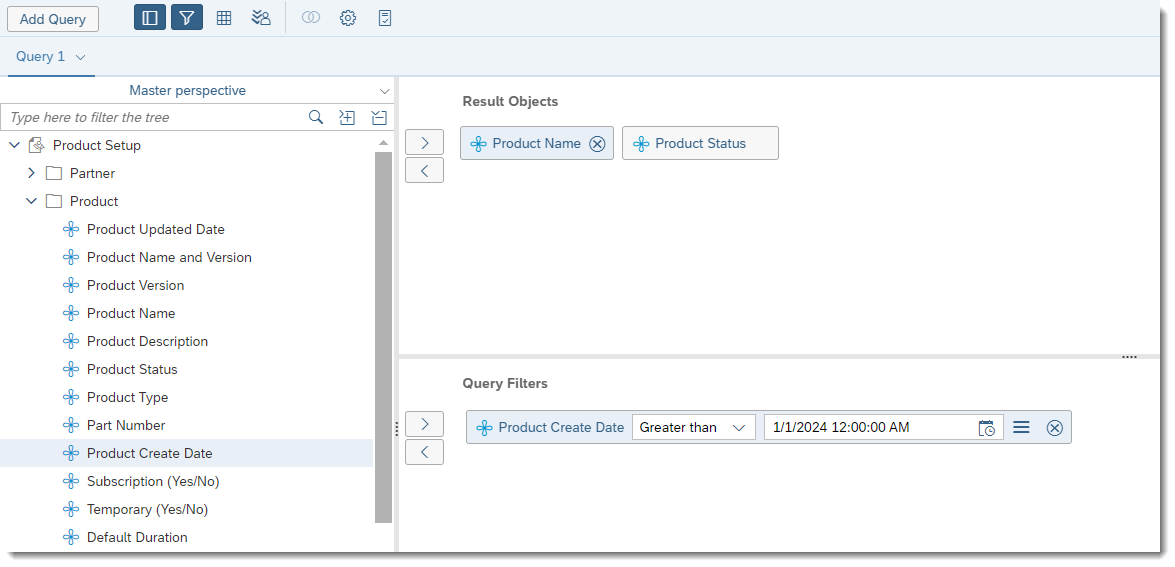Image resolution: width=1175 pixels, height=567 pixels.
Task: Remove the Product Create Date filter
Action: pos(1054,428)
